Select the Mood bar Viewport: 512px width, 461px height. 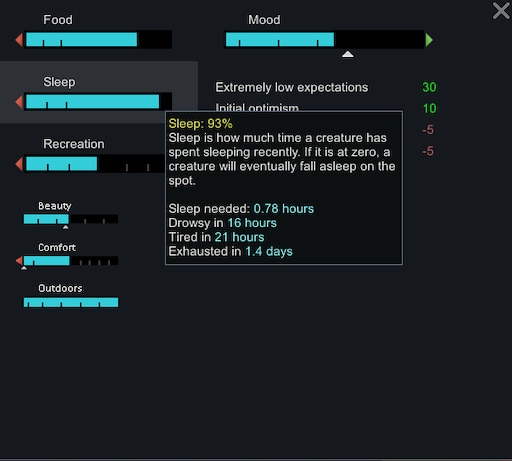point(324,40)
